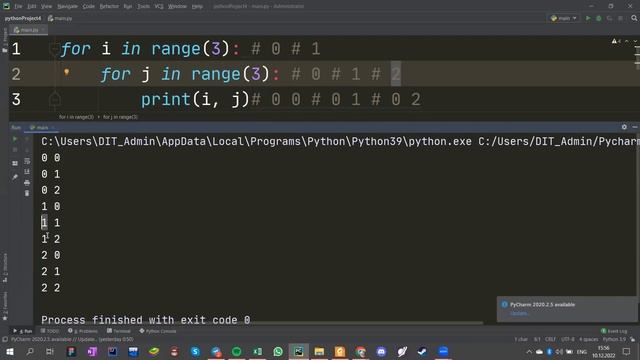The height and width of the screenshot is (360, 640).
Task: Show hidden tray icons chevron
Action: click(x=529, y=351)
